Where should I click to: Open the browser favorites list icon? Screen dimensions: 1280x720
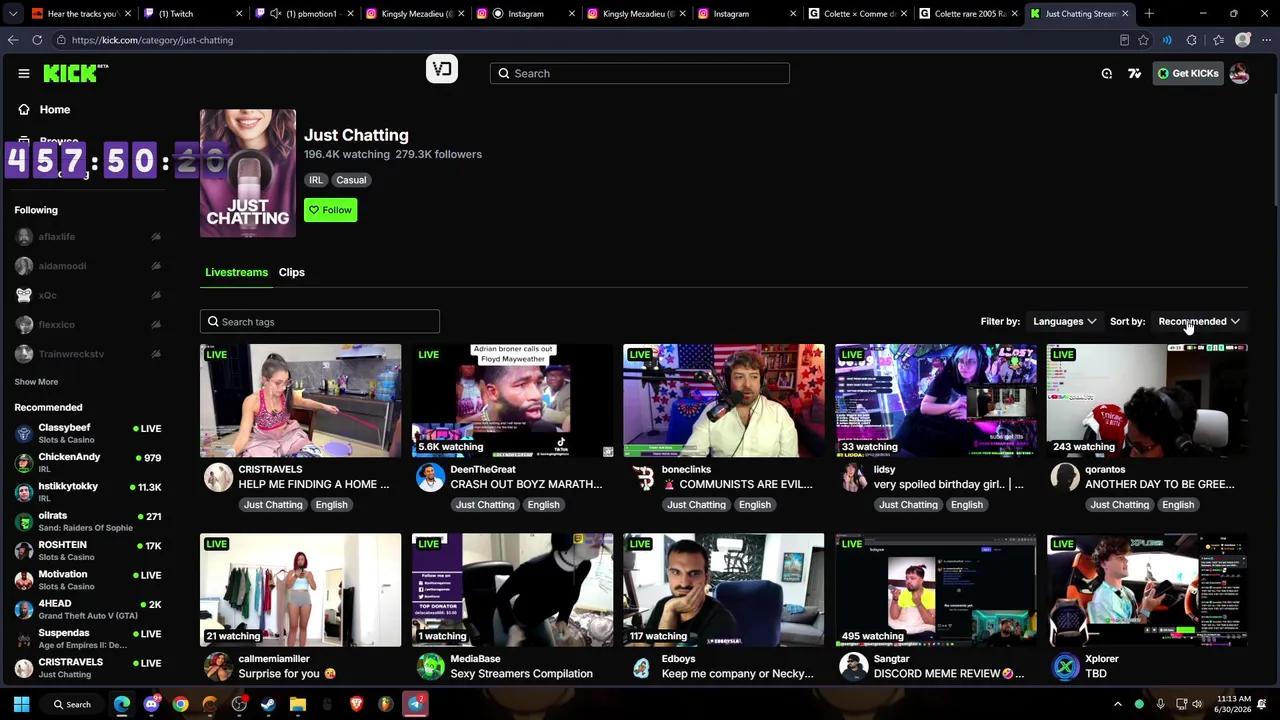tap(1218, 40)
